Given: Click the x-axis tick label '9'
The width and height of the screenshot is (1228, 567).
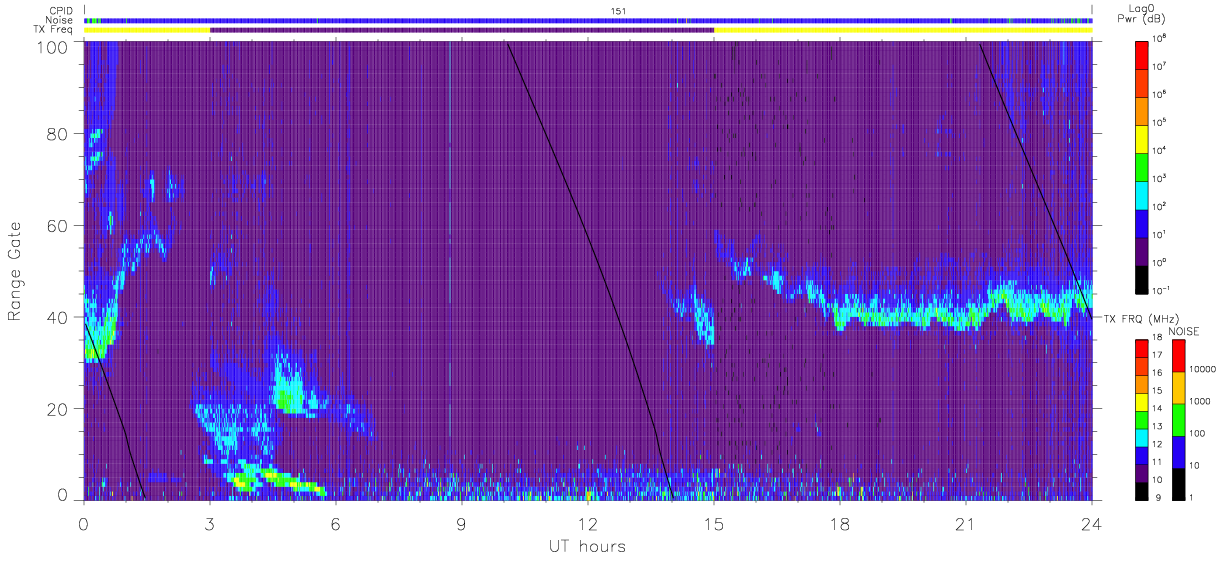Looking at the screenshot, I should pyautogui.click(x=462, y=524).
